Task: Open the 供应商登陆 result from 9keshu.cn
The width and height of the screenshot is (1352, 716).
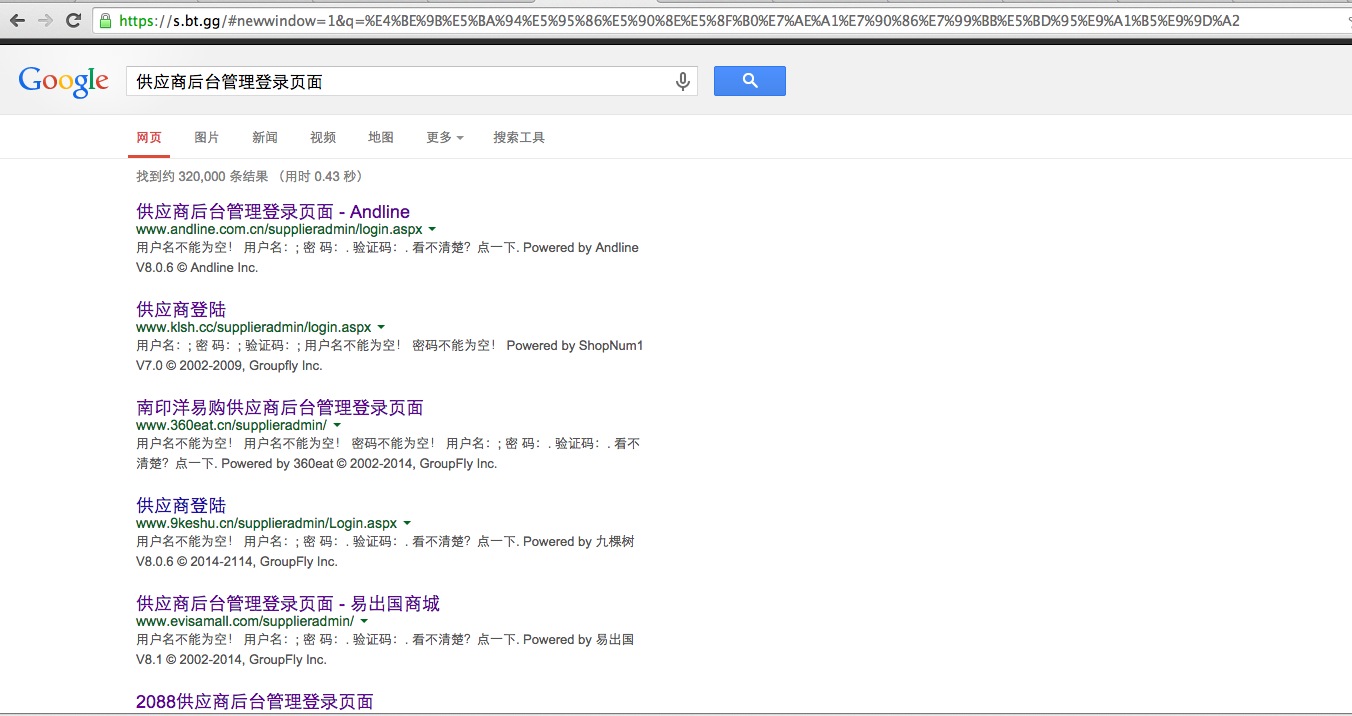Action: (181, 506)
